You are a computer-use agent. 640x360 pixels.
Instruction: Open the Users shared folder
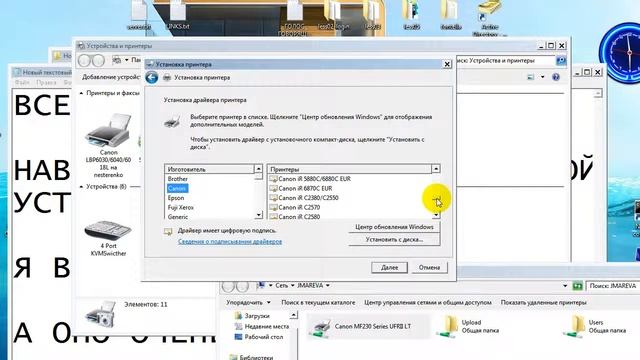pyautogui.click(x=594, y=327)
